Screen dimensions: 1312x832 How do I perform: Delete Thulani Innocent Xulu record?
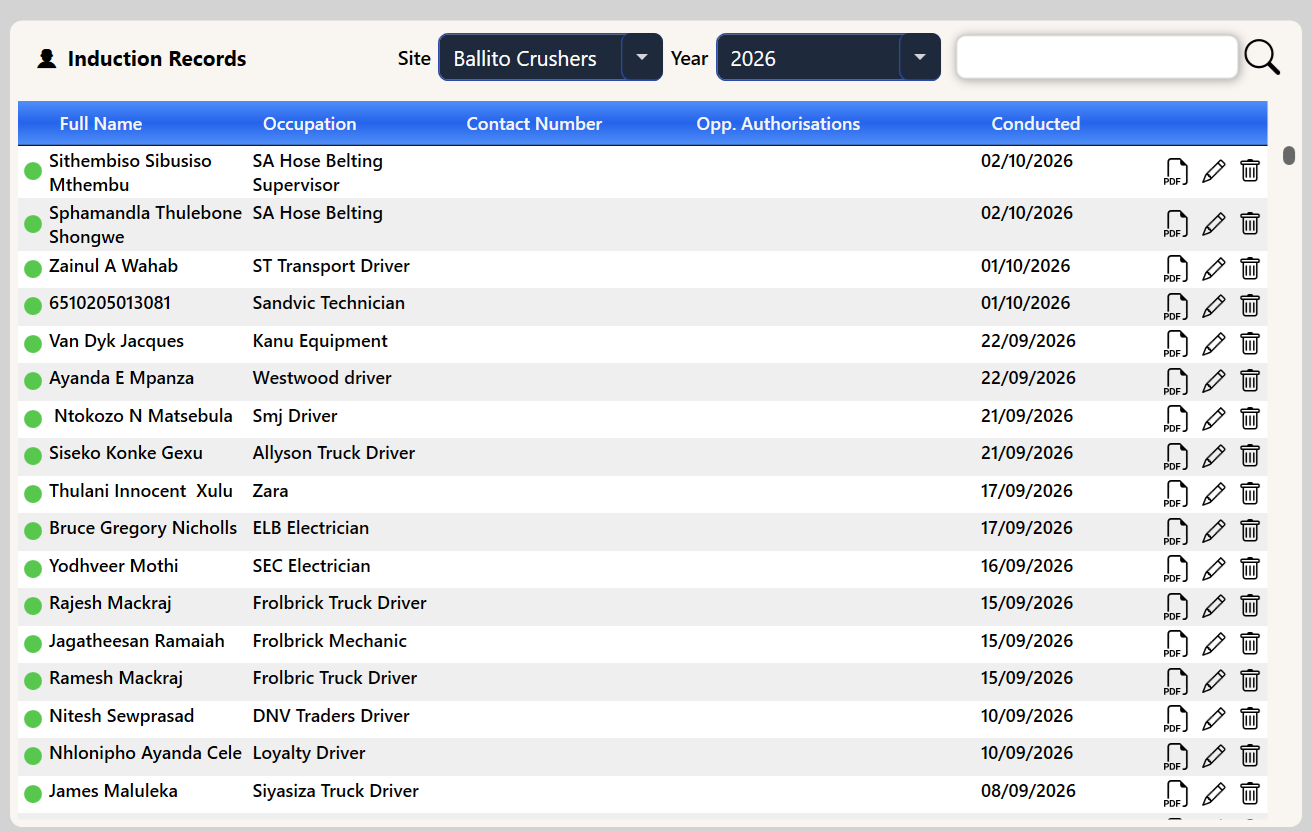tap(1250, 493)
